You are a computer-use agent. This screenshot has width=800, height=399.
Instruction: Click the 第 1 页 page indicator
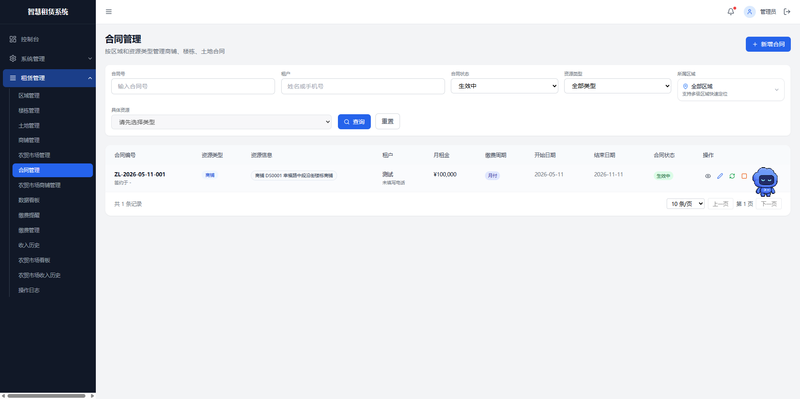click(x=744, y=204)
